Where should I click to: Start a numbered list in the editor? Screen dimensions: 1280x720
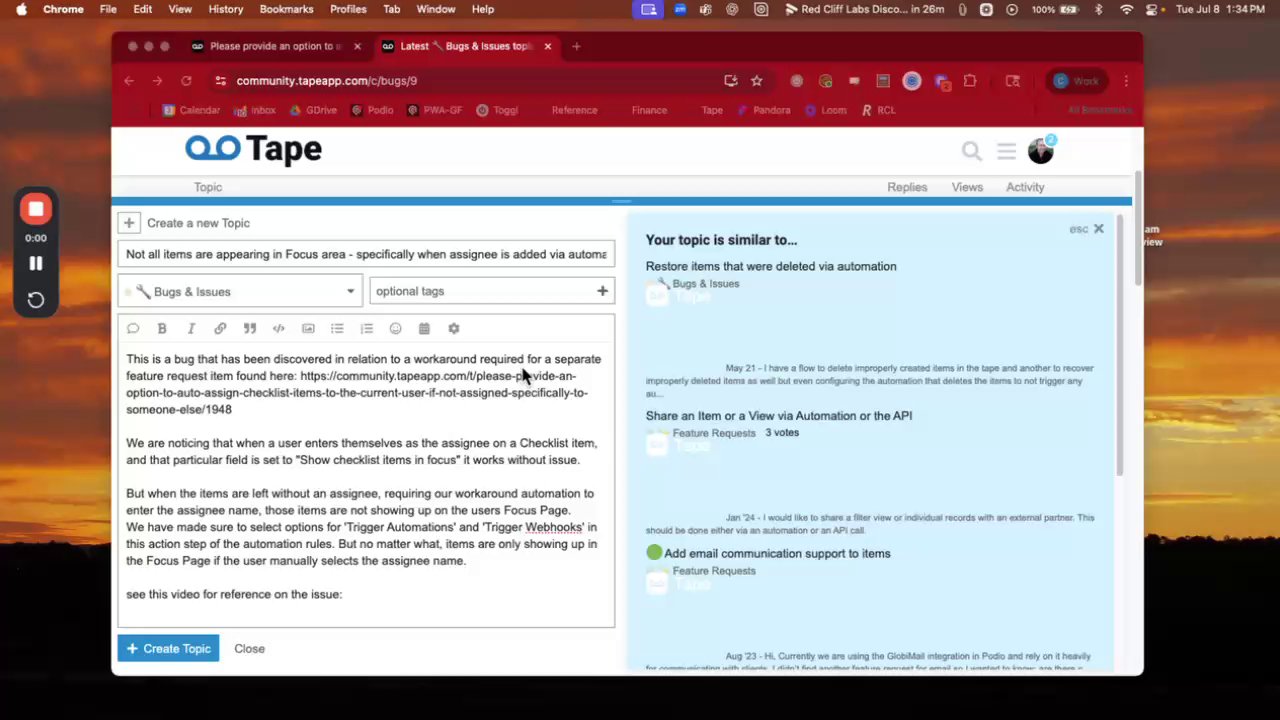click(366, 328)
